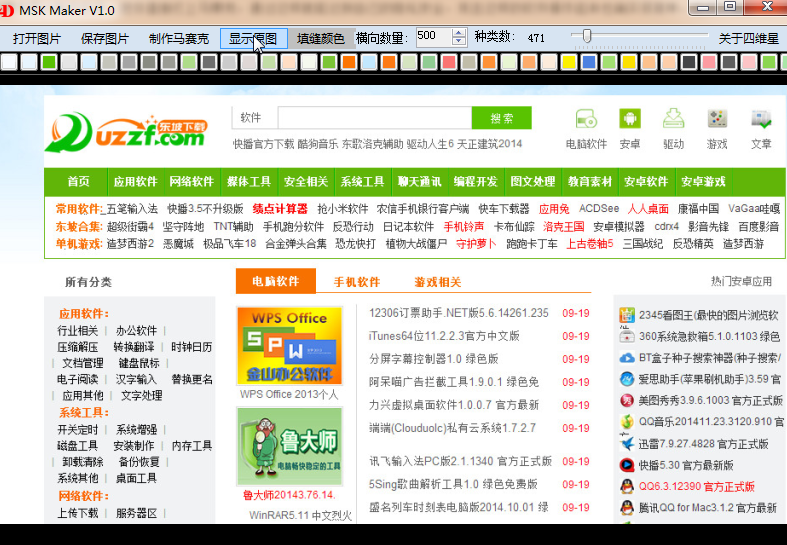The image size is (787, 545).
Task: Select the blue color swatch
Action: coord(589,62)
